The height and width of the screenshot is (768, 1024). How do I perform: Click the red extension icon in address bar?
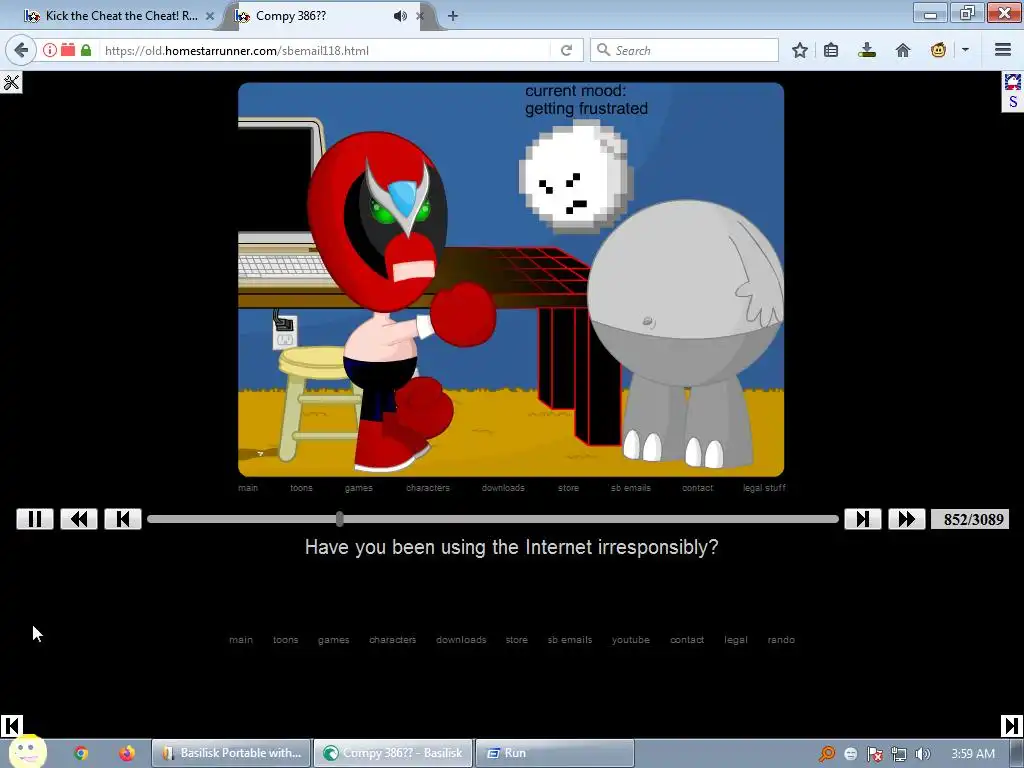coord(68,50)
